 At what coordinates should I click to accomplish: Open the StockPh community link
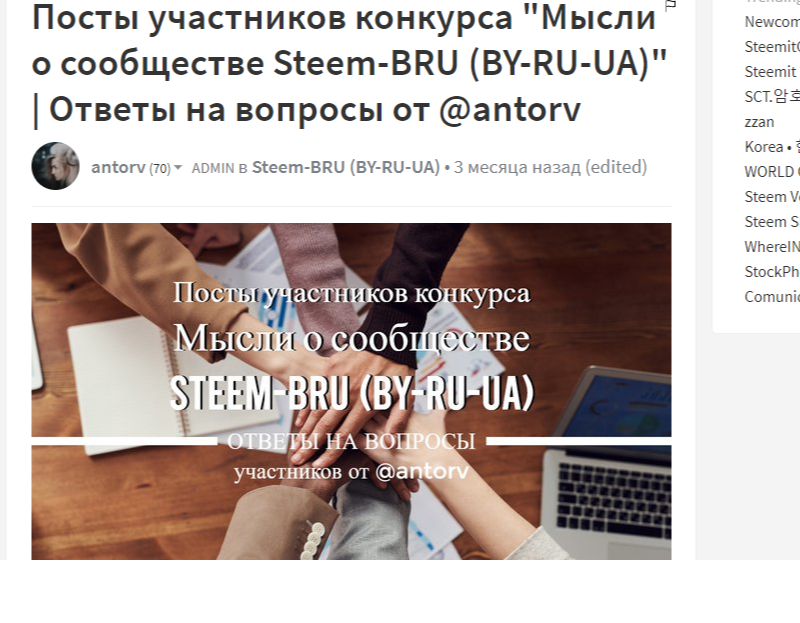coord(772,272)
